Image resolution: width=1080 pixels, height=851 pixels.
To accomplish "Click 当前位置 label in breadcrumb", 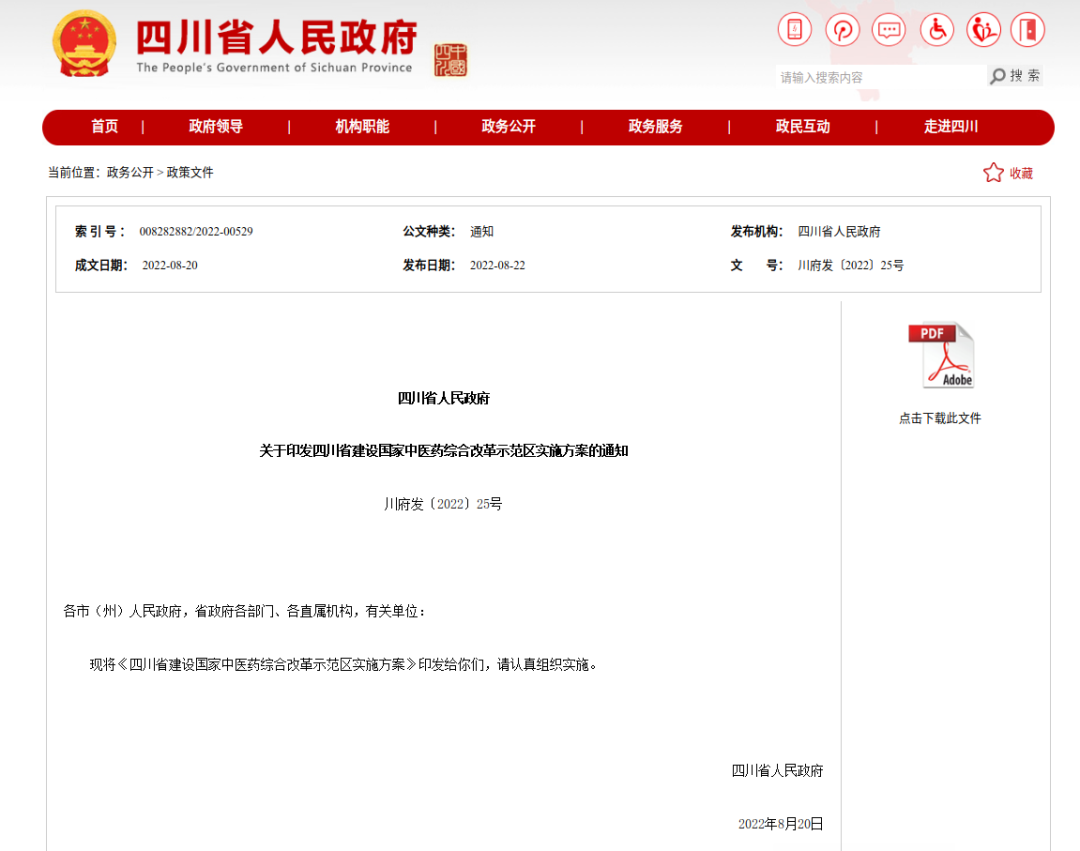I will [74, 173].
